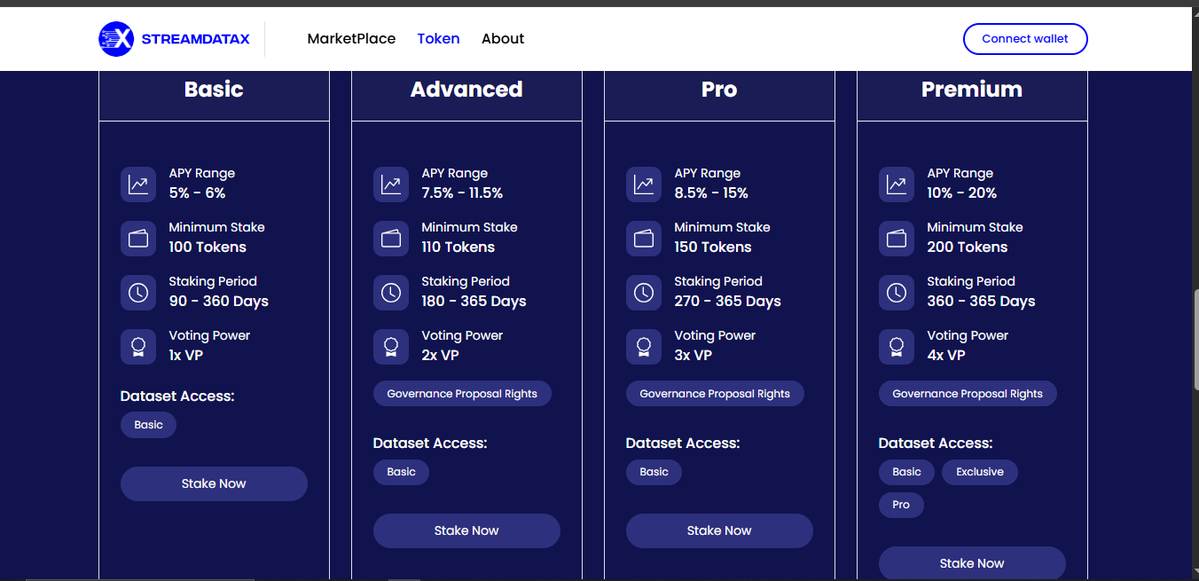Click the Advanced plan Staking Period clock icon
Image resolution: width=1199 pixels, height=581 pixels.
coord(391,293)
